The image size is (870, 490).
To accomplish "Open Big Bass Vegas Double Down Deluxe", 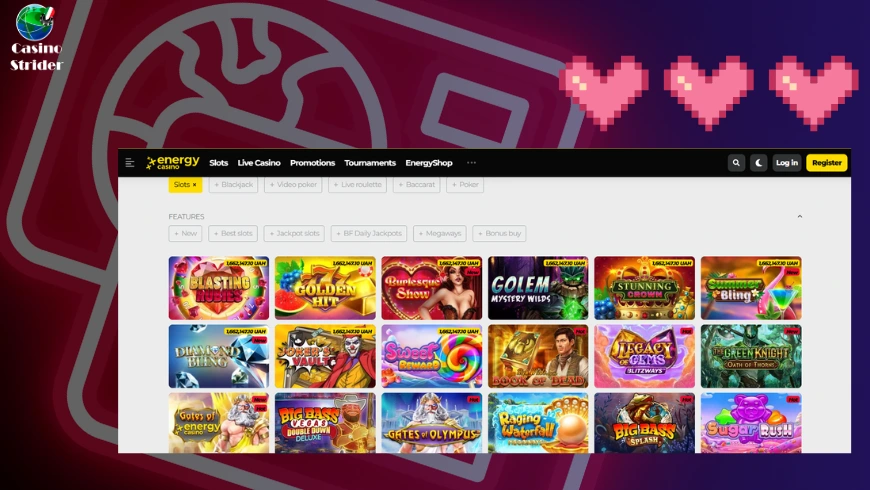I will click(x=325, y=423).
